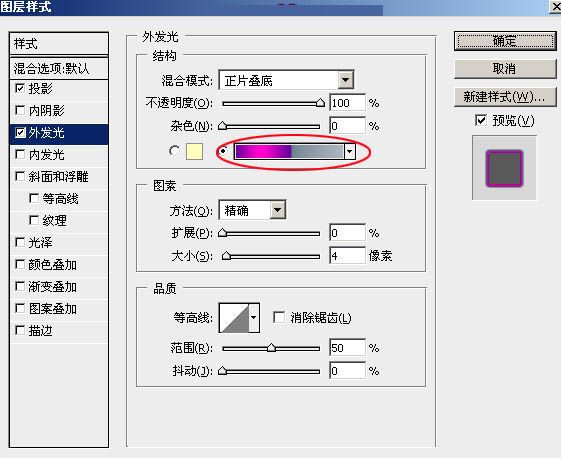Open the 混合模式 blend mode dropdown
Viewport: 561px width, 458px height.
346,80
